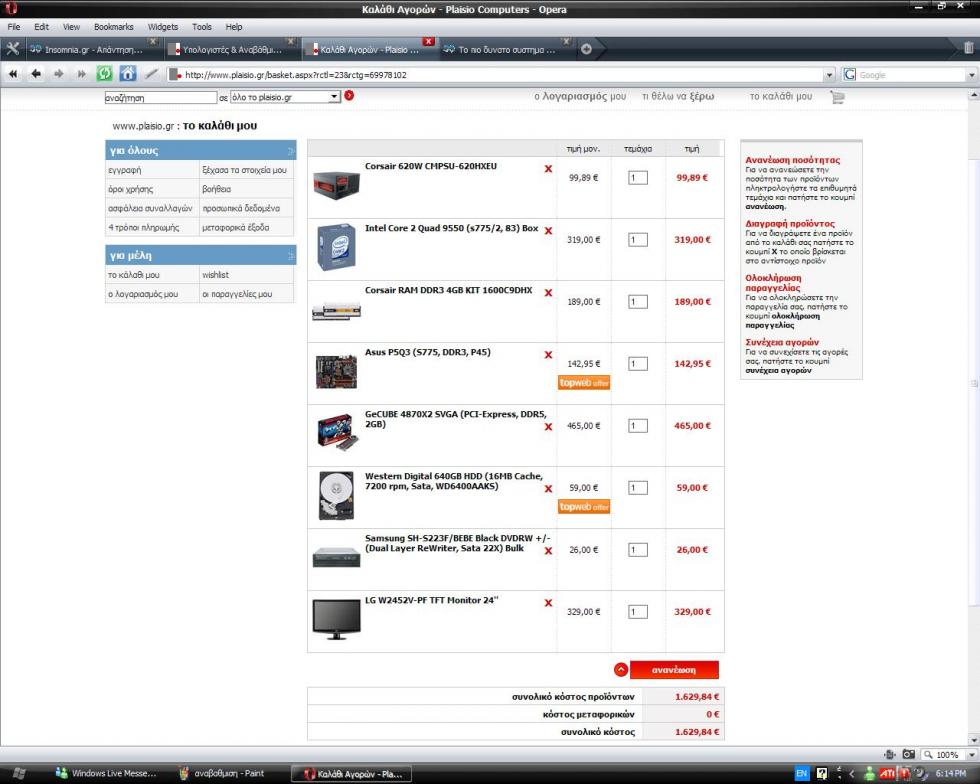980x784 pixels.
Task: Open the wishlist link
Action: pos(215,275)
